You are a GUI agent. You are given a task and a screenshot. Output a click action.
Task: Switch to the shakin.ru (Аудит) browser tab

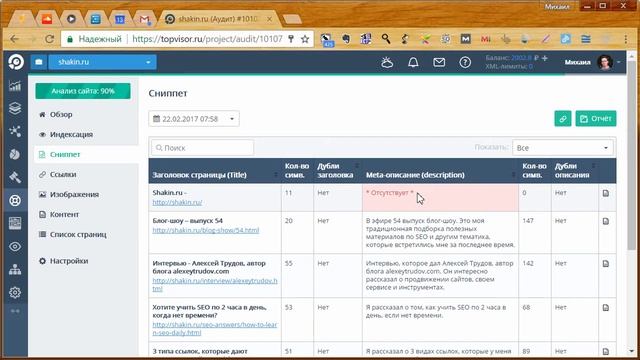point(217,19)
